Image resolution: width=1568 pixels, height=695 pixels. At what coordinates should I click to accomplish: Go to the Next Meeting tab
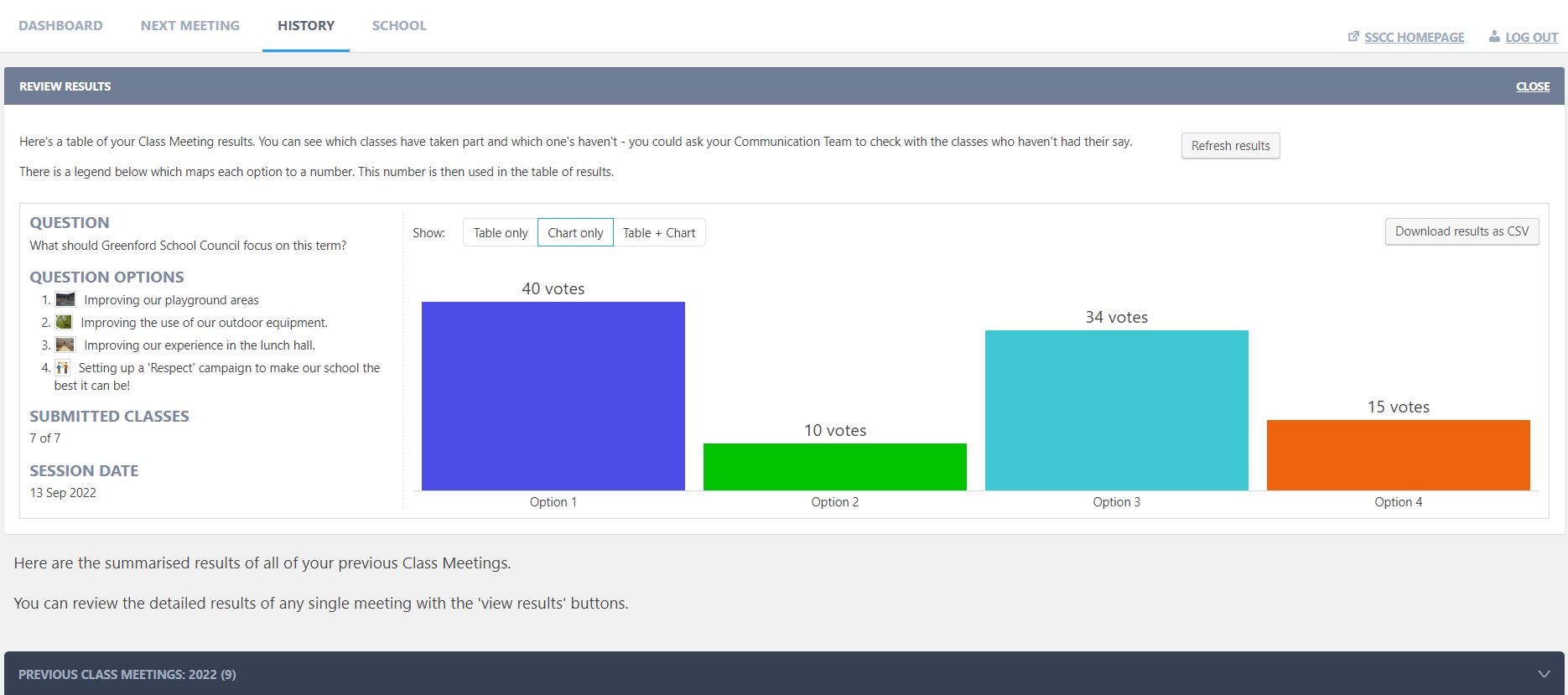(190, 25)
